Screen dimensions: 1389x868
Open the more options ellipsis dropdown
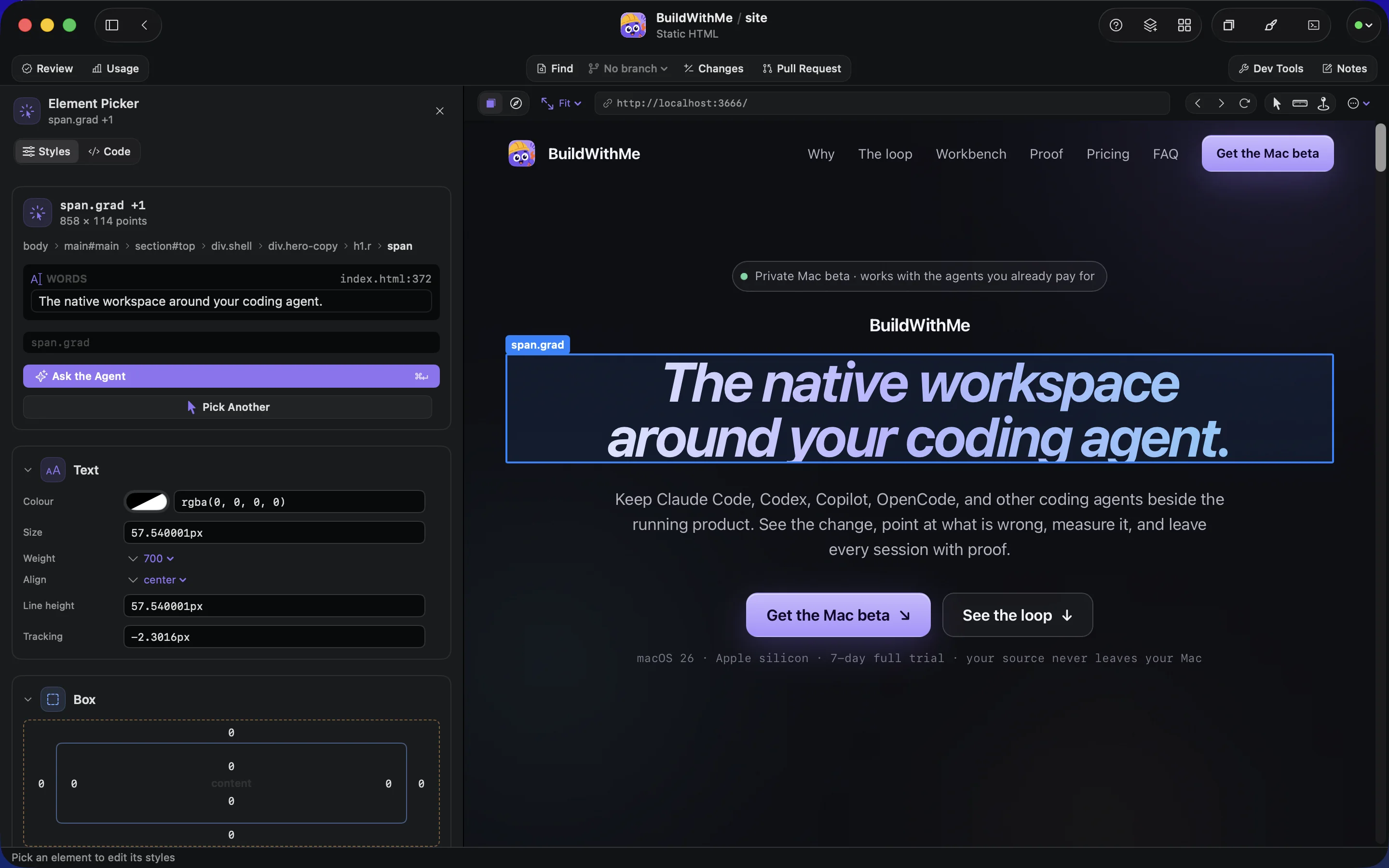tap(1359, 103)
